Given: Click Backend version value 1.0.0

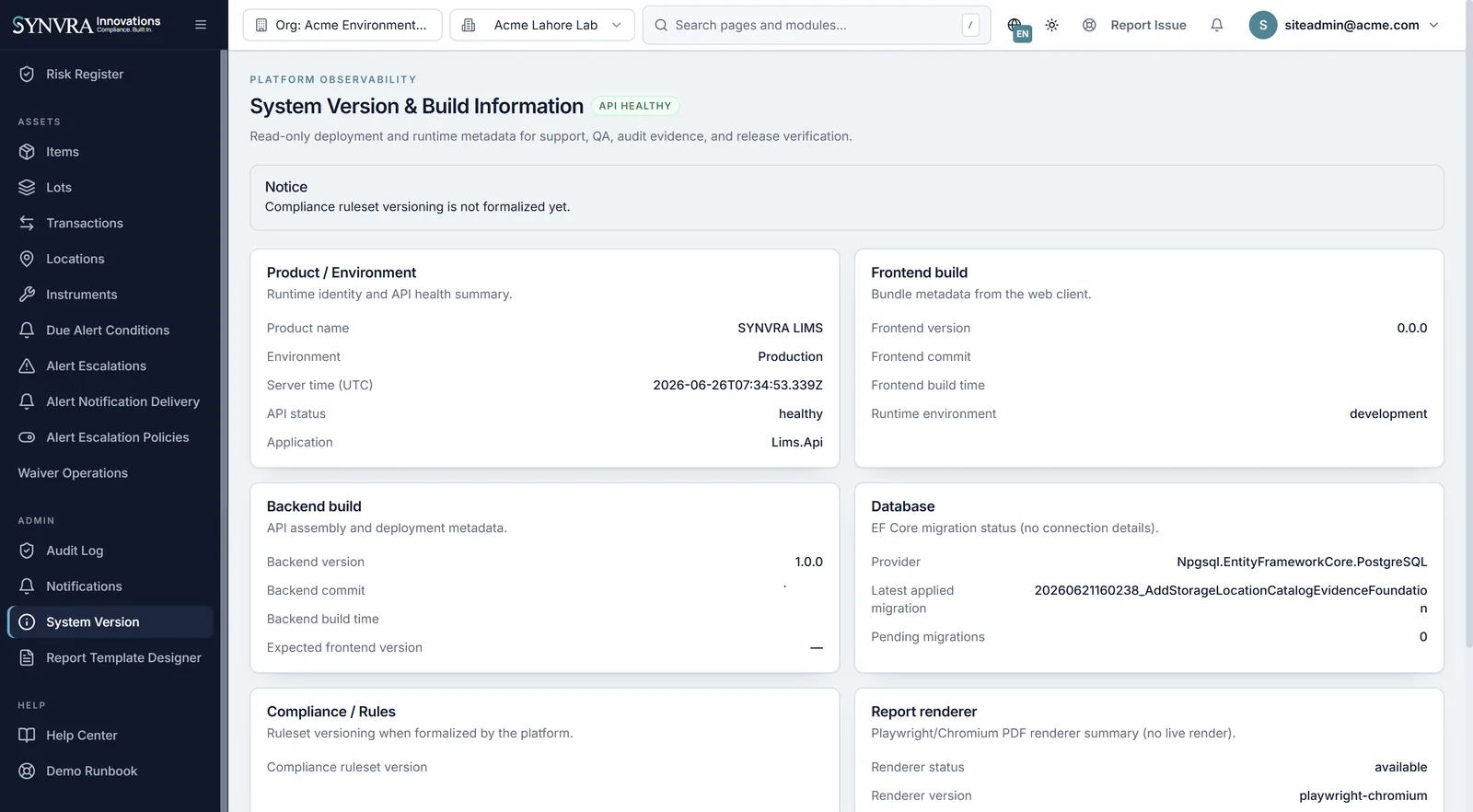Looking at the screenshot, I should 809,562.
